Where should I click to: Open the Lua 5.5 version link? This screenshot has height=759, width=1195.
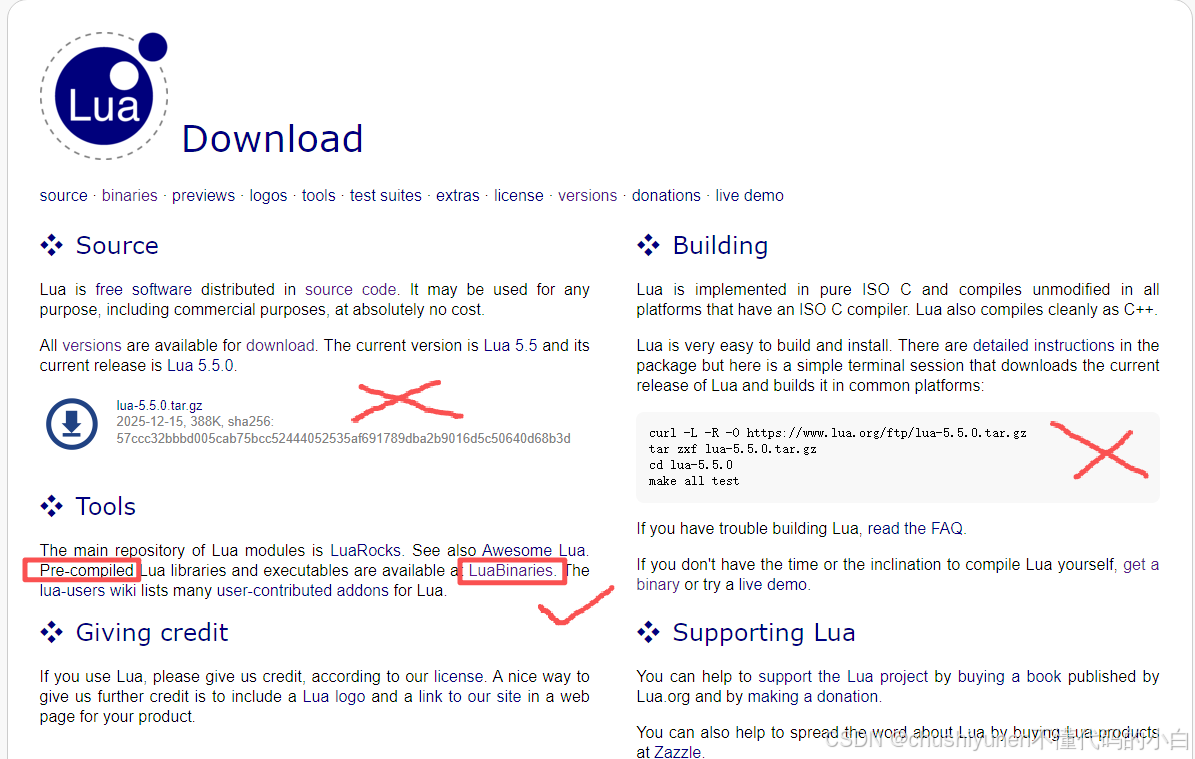pyautogui.click(x=511, y=345)
